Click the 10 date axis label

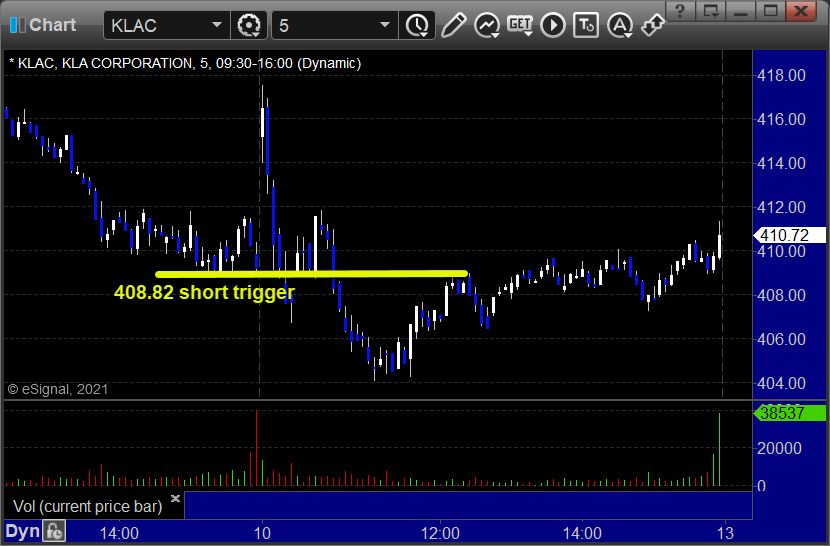point(262,533)
